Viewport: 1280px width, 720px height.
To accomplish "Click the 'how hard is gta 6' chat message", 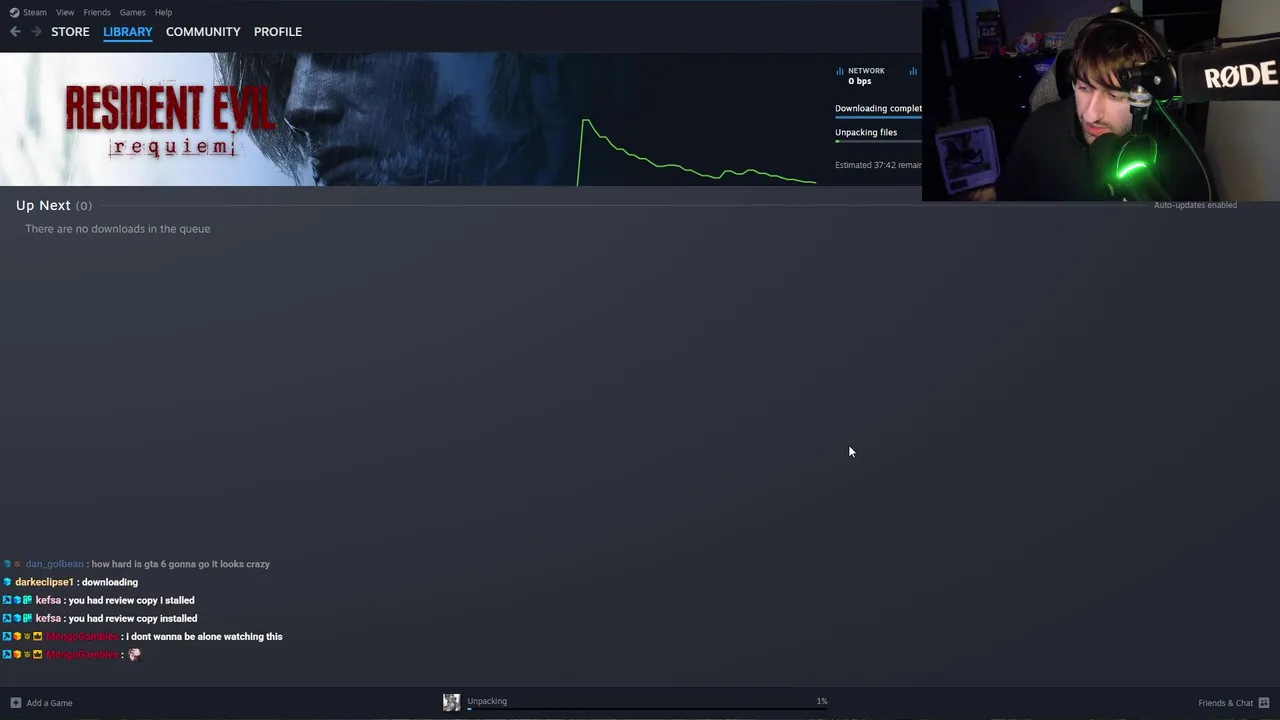I will point(180,564).
